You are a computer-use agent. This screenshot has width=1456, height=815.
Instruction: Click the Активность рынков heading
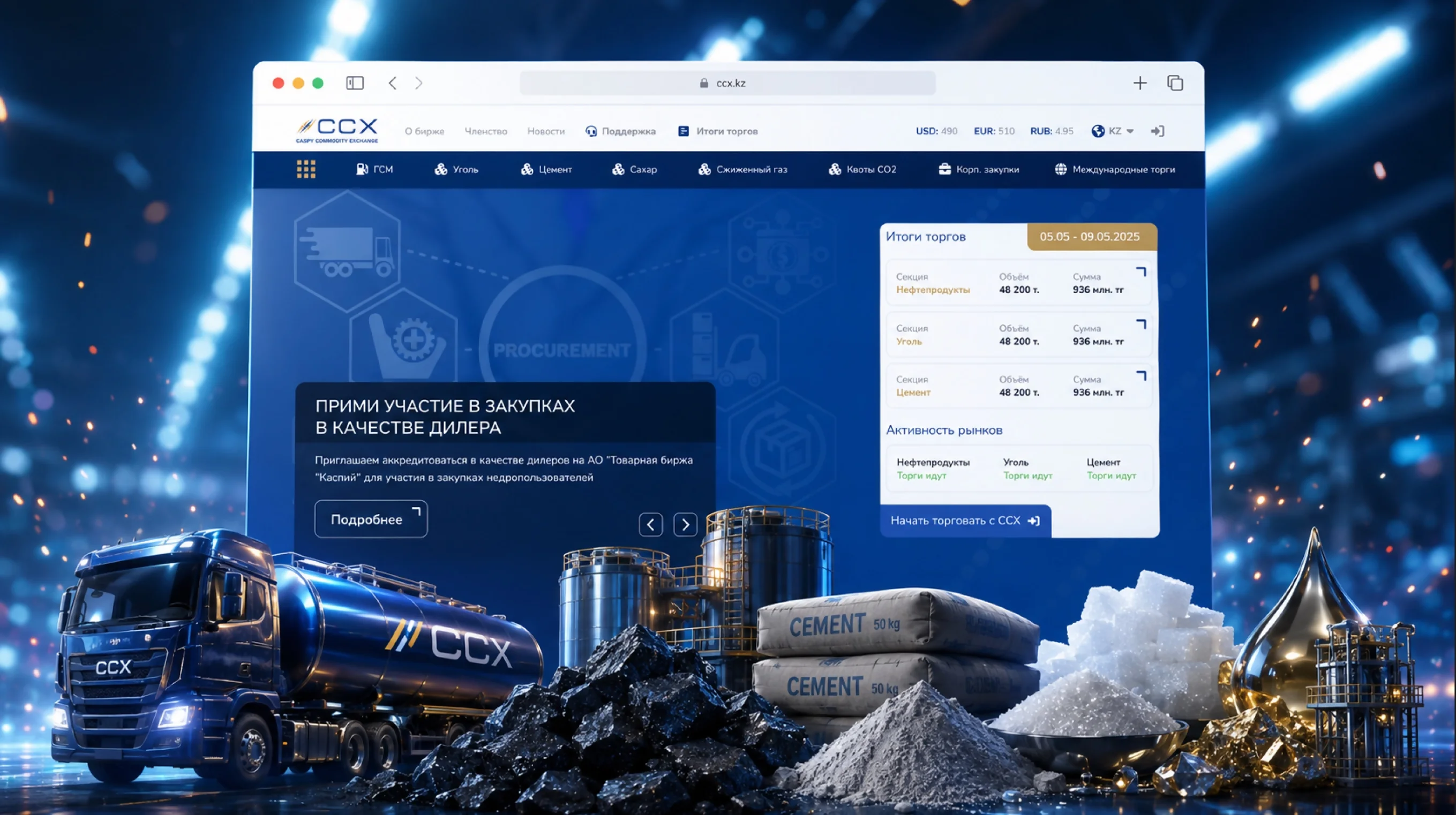tap(944, 430)
